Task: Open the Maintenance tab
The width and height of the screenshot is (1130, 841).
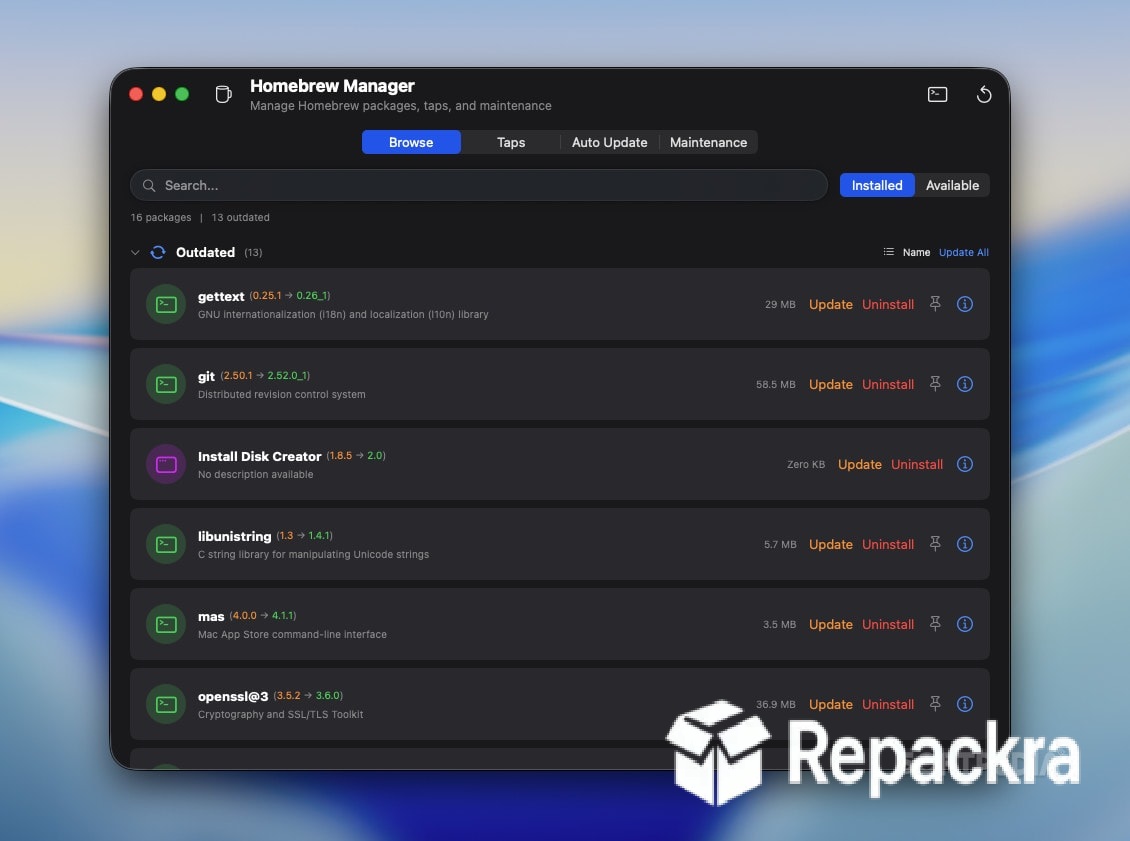Action: (x=708, y=142)
